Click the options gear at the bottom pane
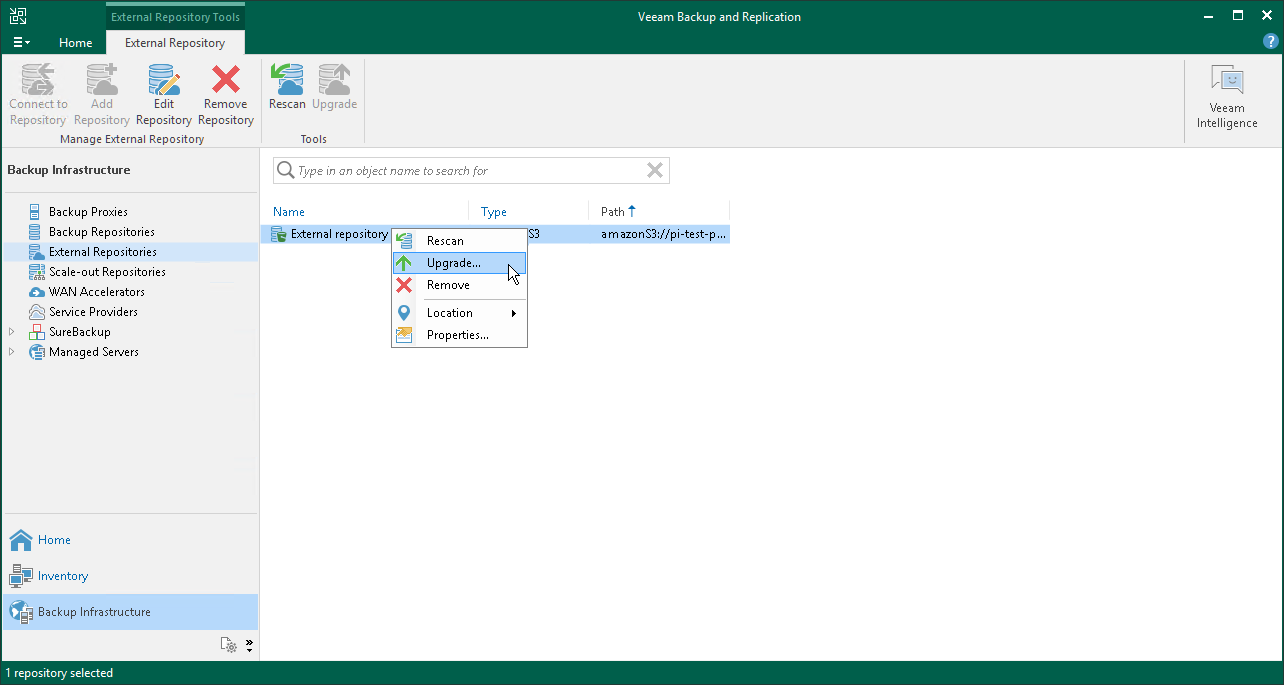Screen dimensions: 1284x685 coord(229,645)
